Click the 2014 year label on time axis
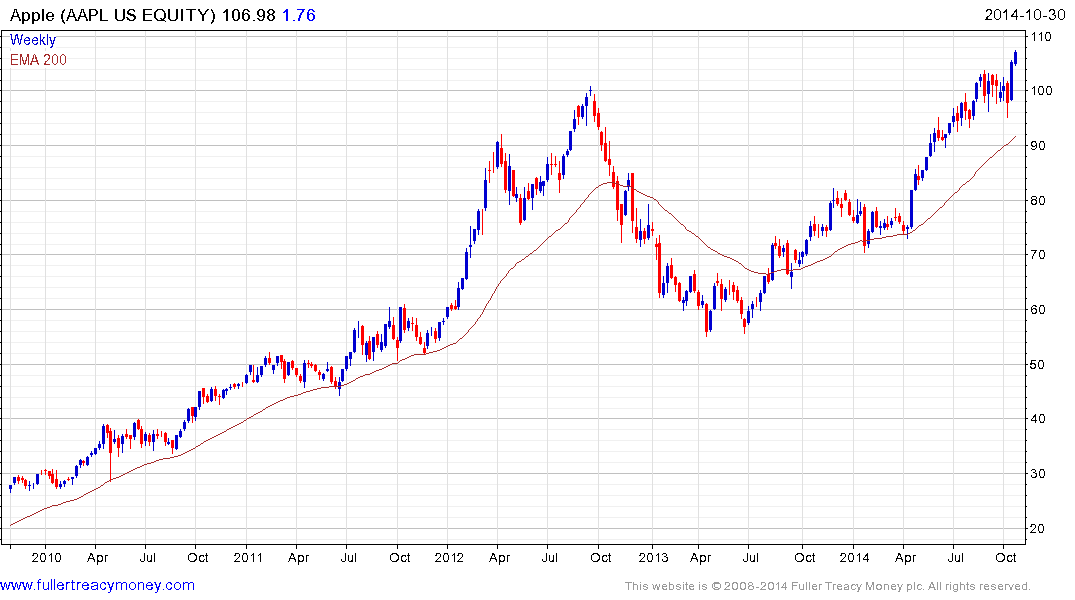Viewport: 1075px width, 600px height. (854, 557)
